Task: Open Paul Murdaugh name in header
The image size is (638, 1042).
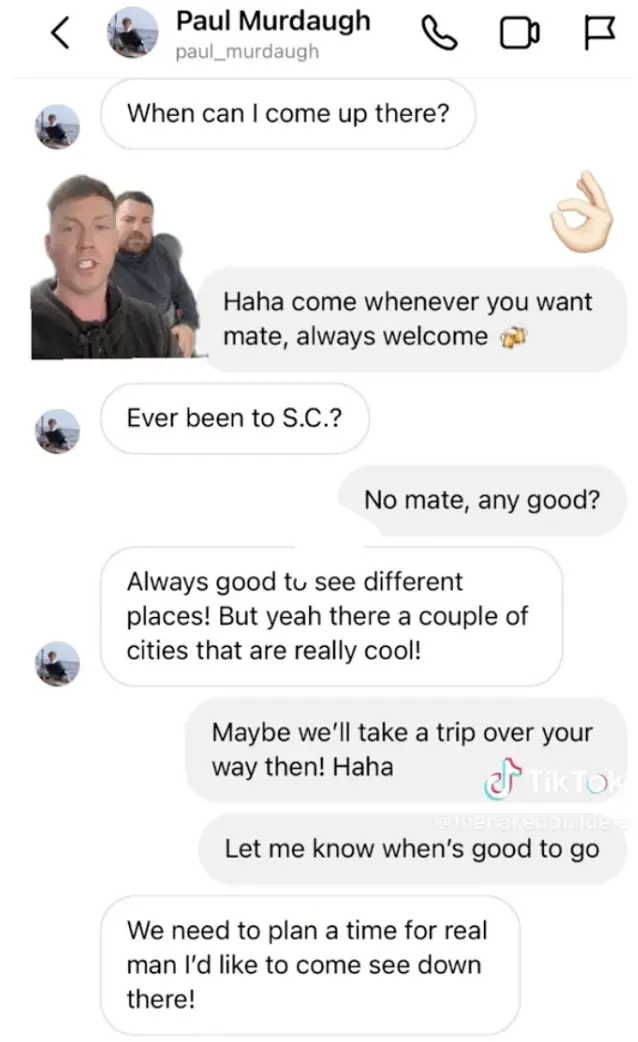Action: 273,21
